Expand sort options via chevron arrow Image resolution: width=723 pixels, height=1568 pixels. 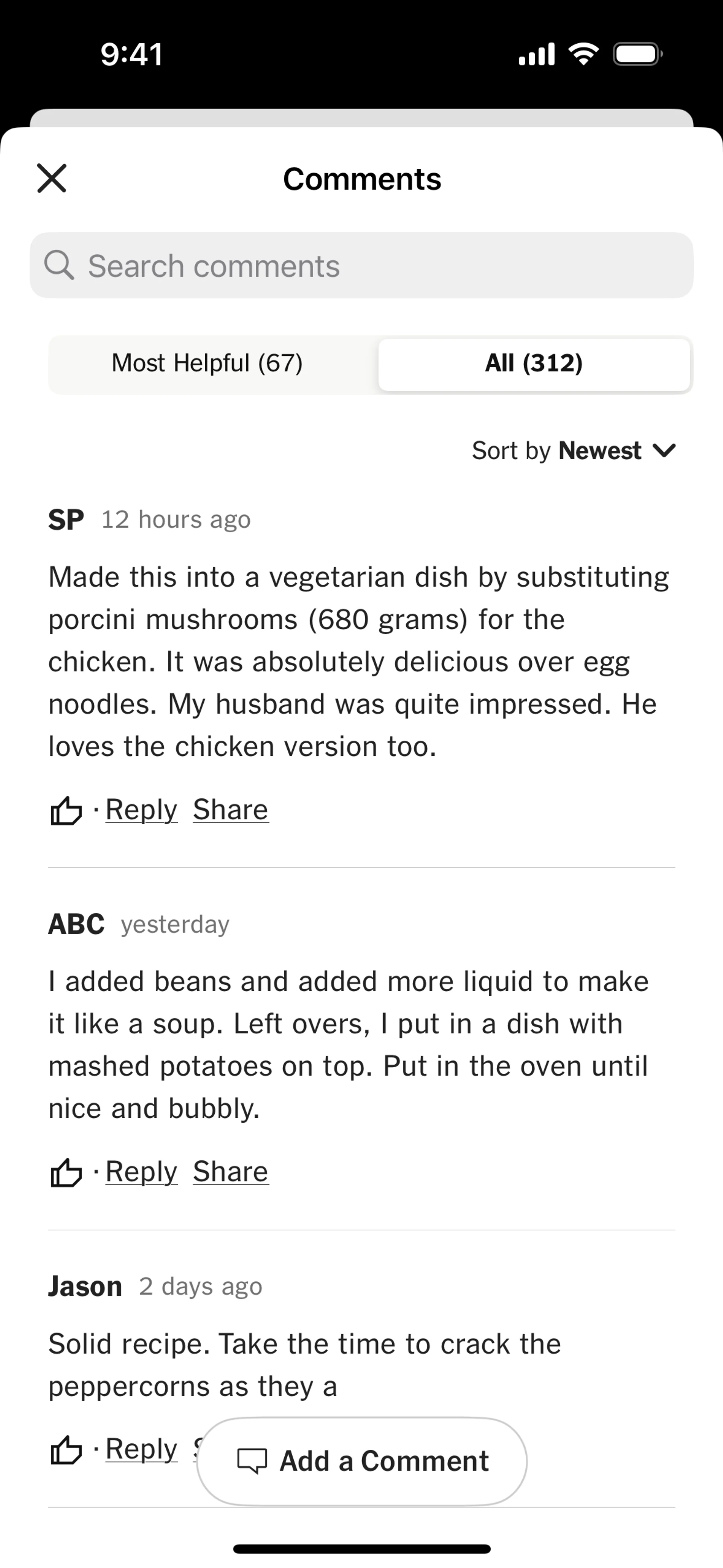(664, 451)
